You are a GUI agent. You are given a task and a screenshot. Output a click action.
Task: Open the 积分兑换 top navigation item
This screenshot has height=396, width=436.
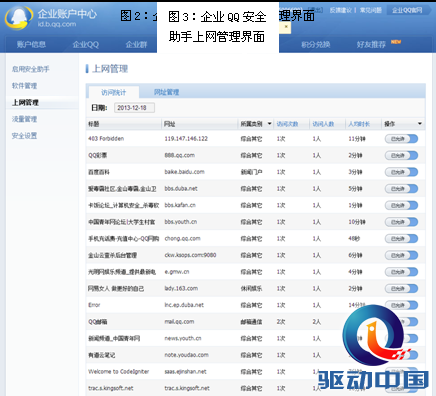point(316,44)
